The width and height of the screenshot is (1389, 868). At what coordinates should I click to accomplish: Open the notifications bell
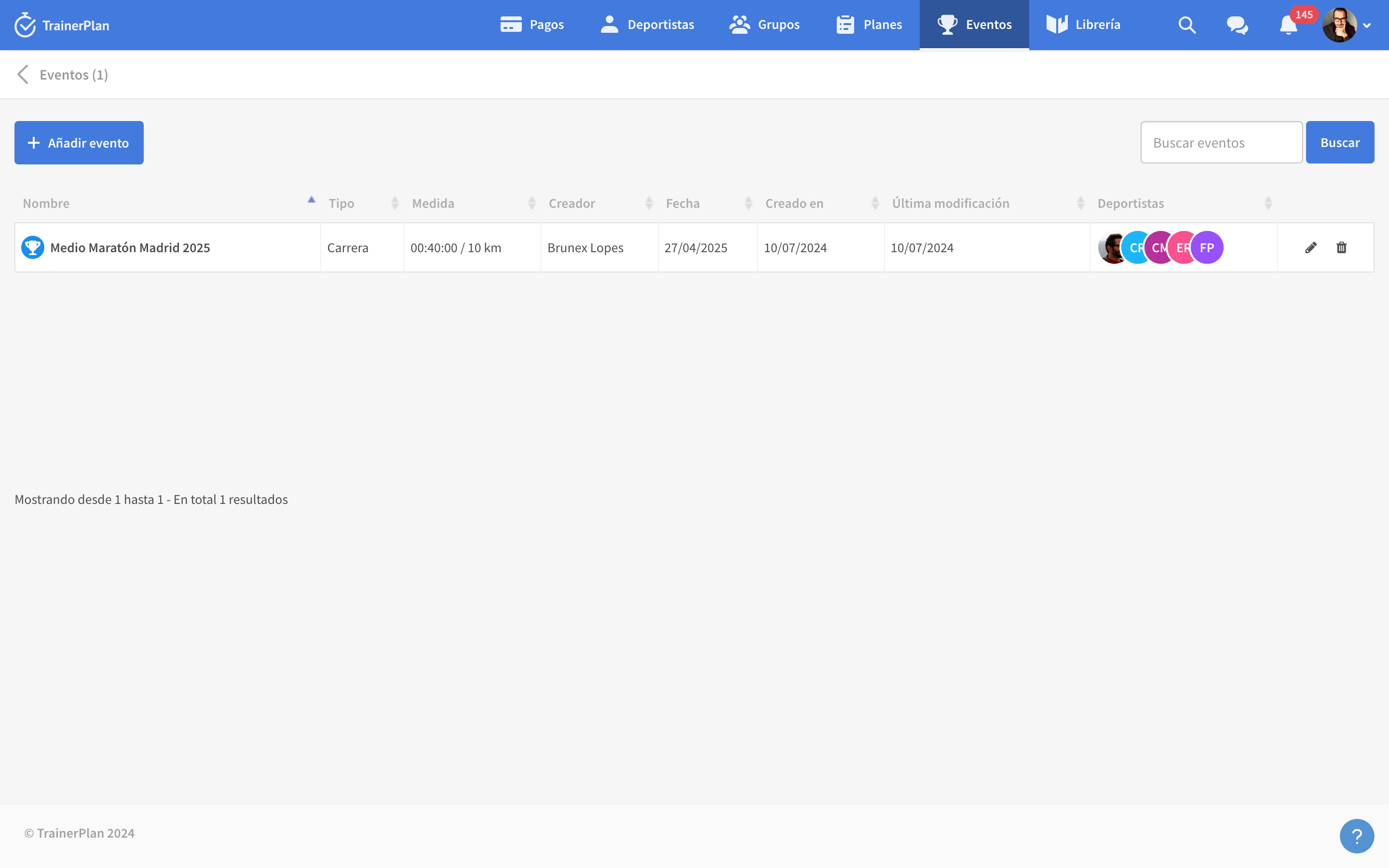pyautogui.click(x=1288, y=25)
